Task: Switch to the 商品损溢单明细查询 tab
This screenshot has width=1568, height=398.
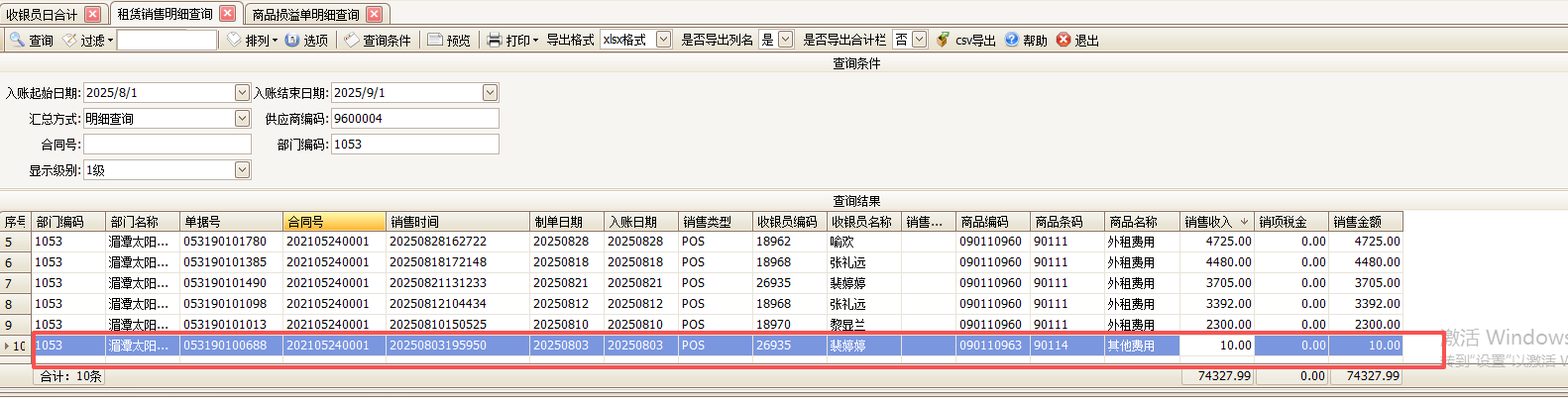Action: pos(305,14)
